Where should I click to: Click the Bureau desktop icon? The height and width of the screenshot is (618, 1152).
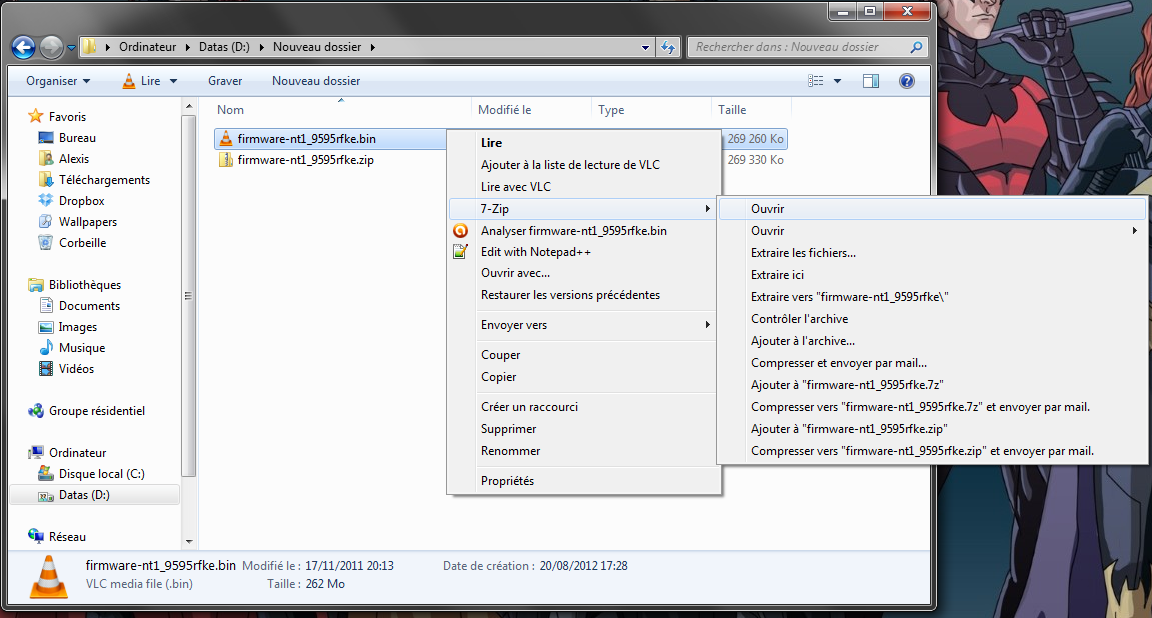(x=46, y=137)
